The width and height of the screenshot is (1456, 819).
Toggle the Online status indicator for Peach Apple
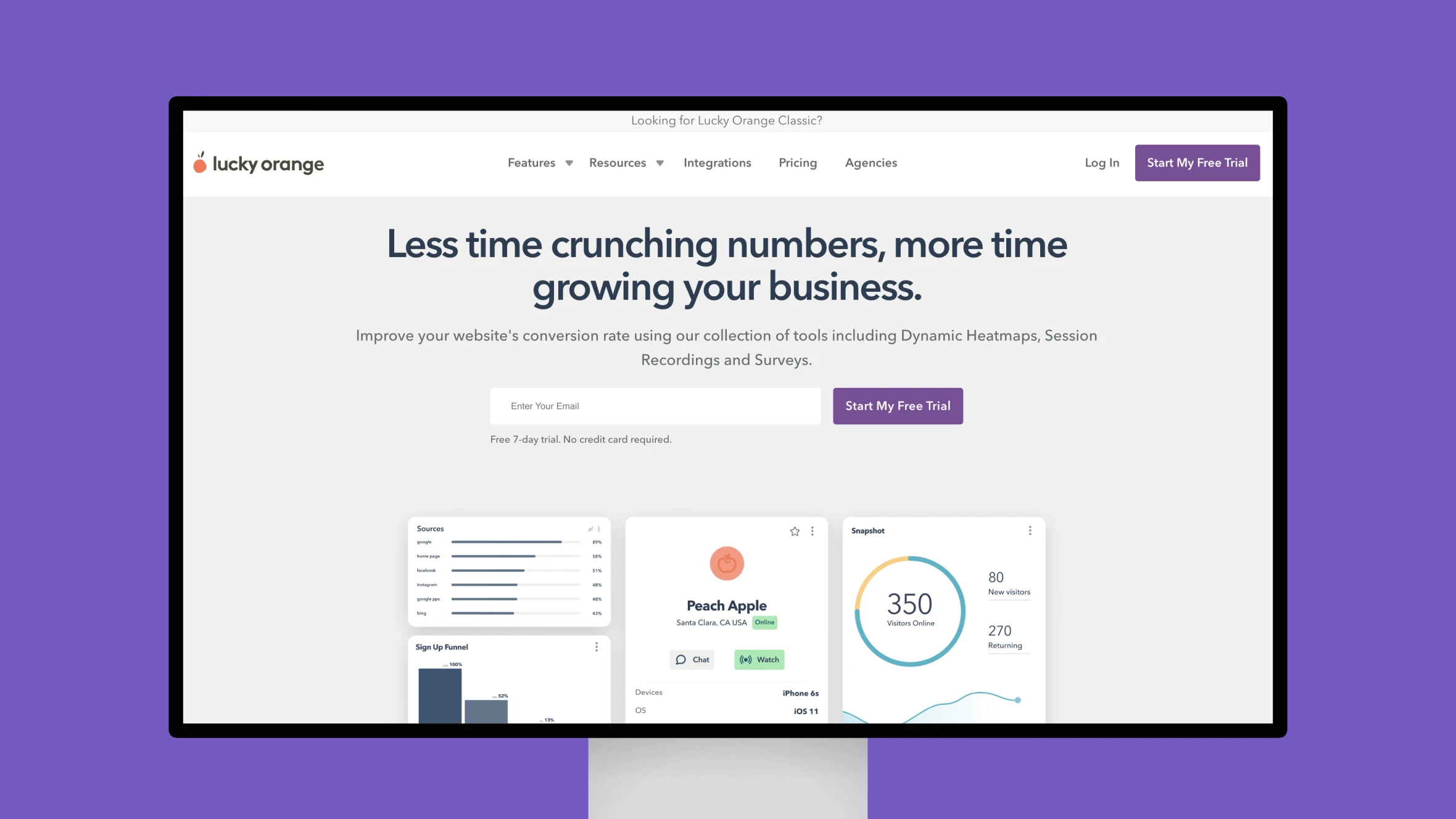[x=764, y=622]
